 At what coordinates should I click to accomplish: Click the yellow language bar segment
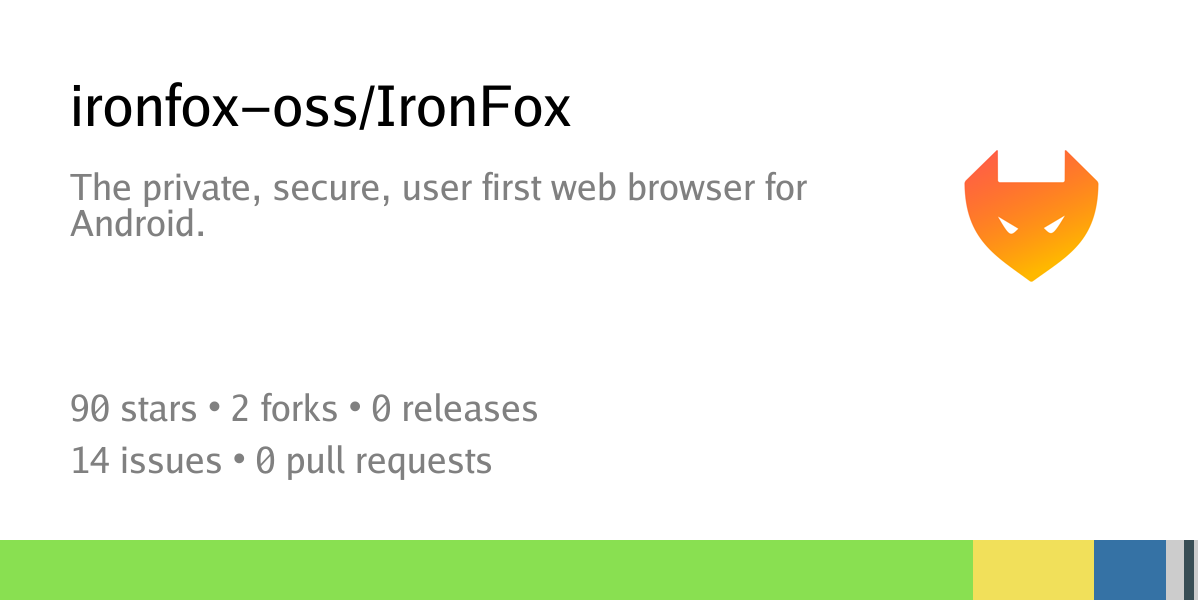coord(1033,570)
